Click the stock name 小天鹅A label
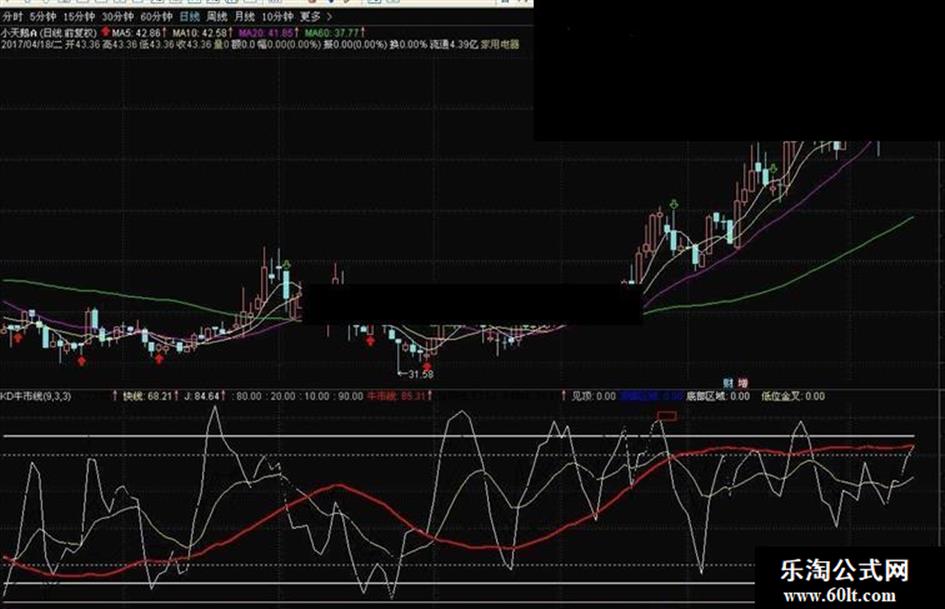Screen dimensions: 945x609 pos(19,33)
